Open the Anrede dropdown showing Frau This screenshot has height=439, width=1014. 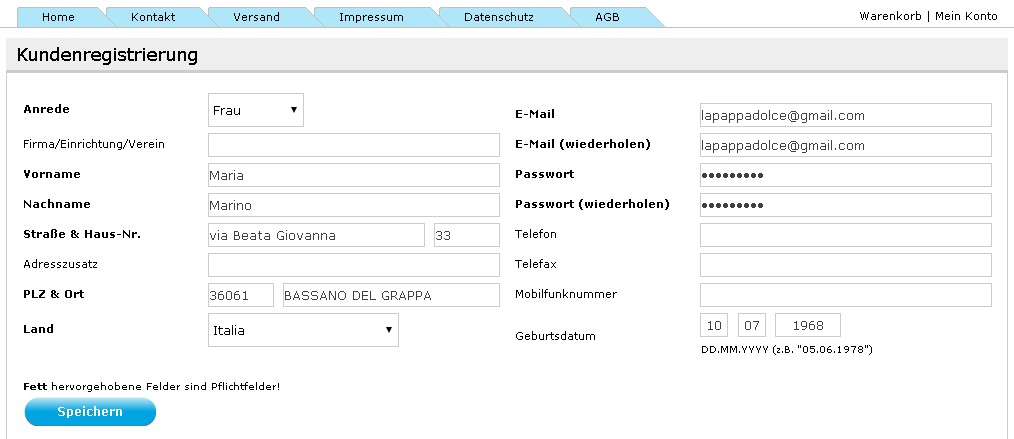pos(255,110)
